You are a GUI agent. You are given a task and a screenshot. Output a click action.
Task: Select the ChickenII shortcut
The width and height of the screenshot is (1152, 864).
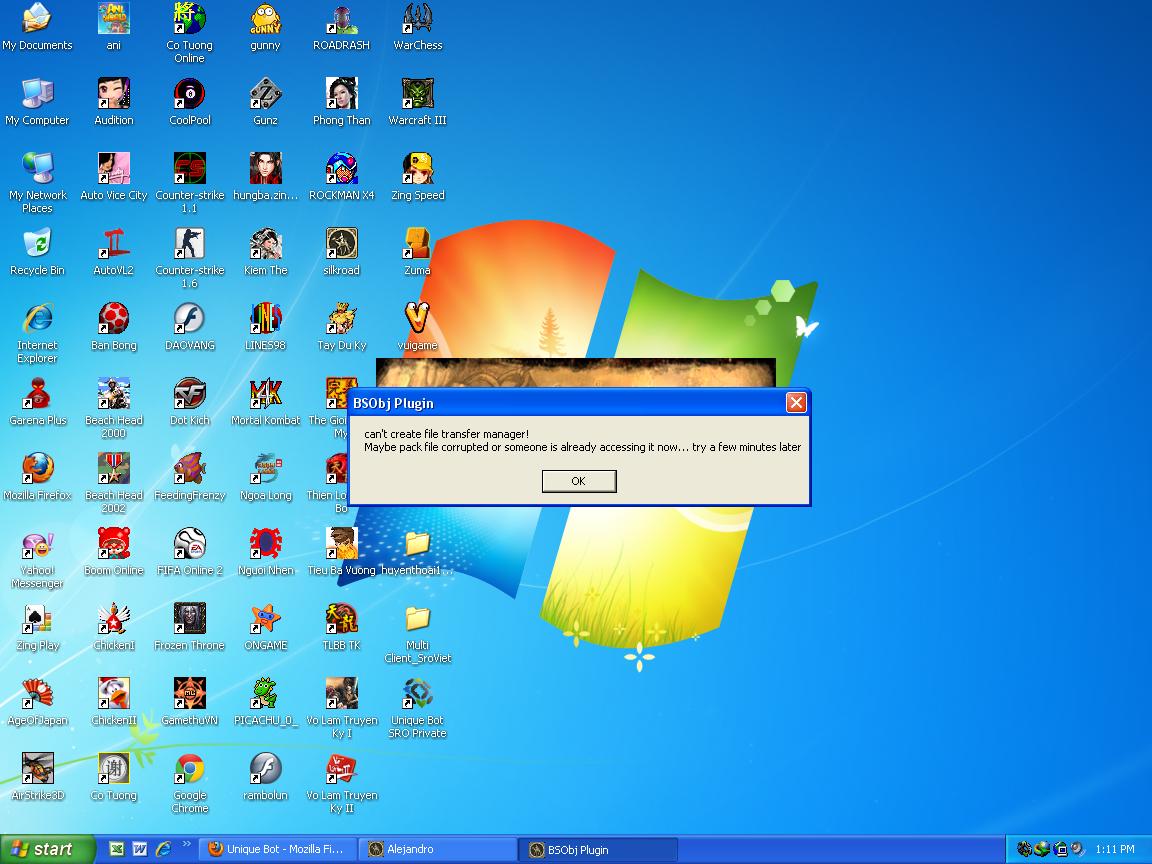tap(114, 702)
